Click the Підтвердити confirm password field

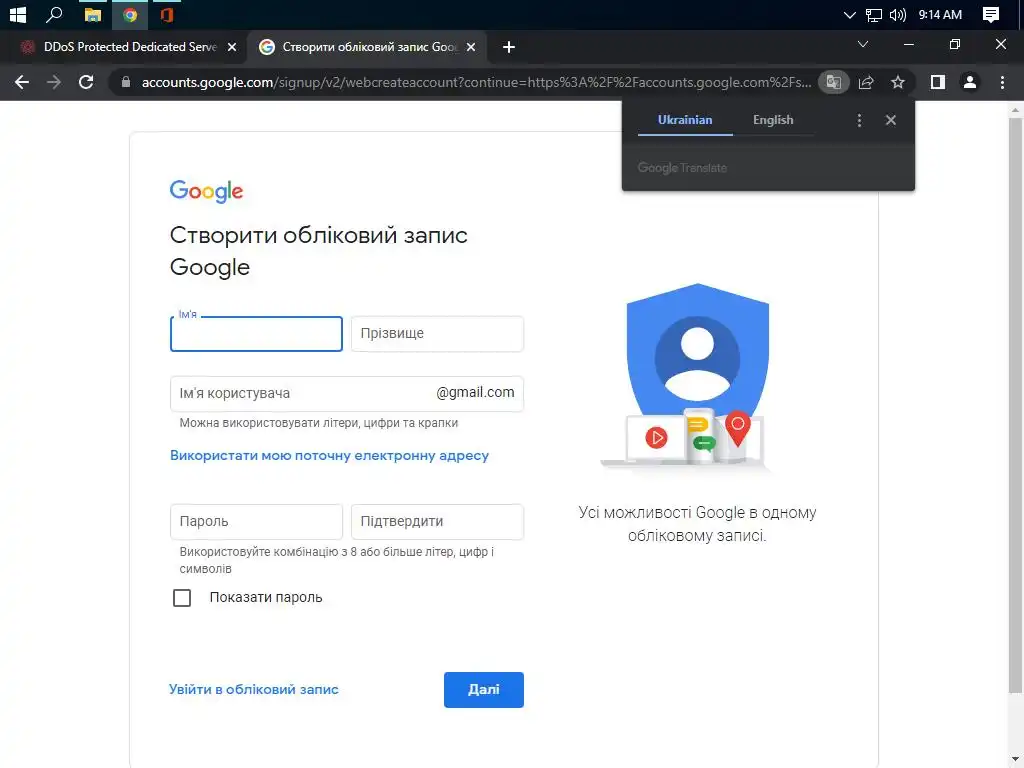click(x=438, y=522)
